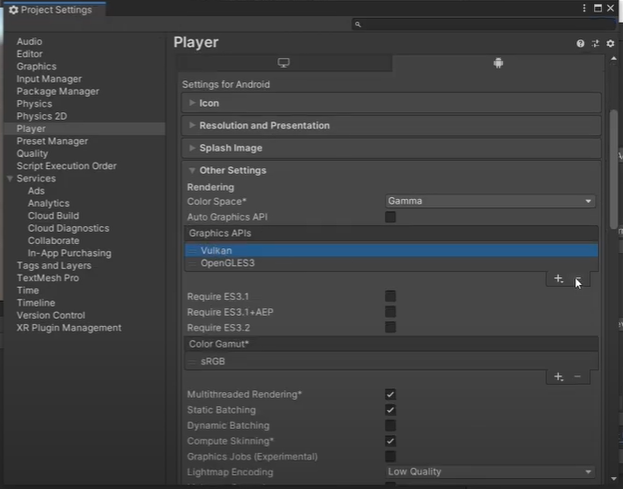Collapse the Other Settings section
The width and height of the screenshot is (623, 489).
tap(391, 170)
